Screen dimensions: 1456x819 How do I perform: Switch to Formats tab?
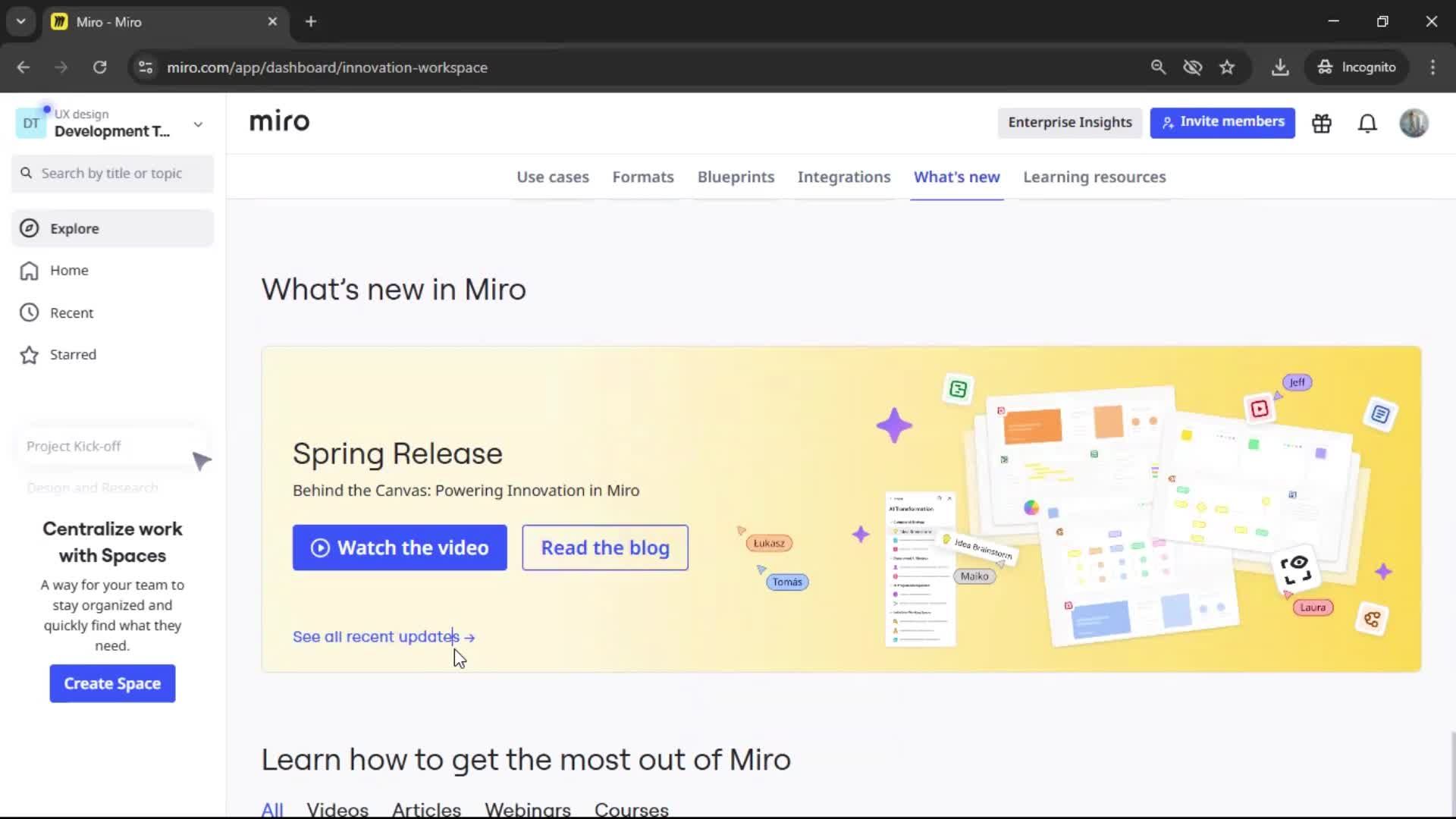[x=643, y=177]
